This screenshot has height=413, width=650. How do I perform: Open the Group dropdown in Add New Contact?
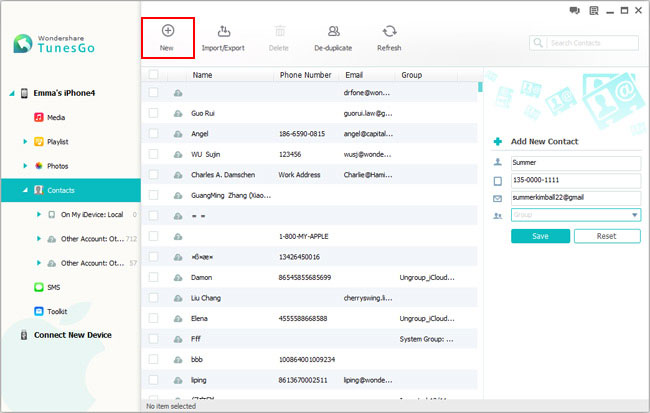coord(634,215)
